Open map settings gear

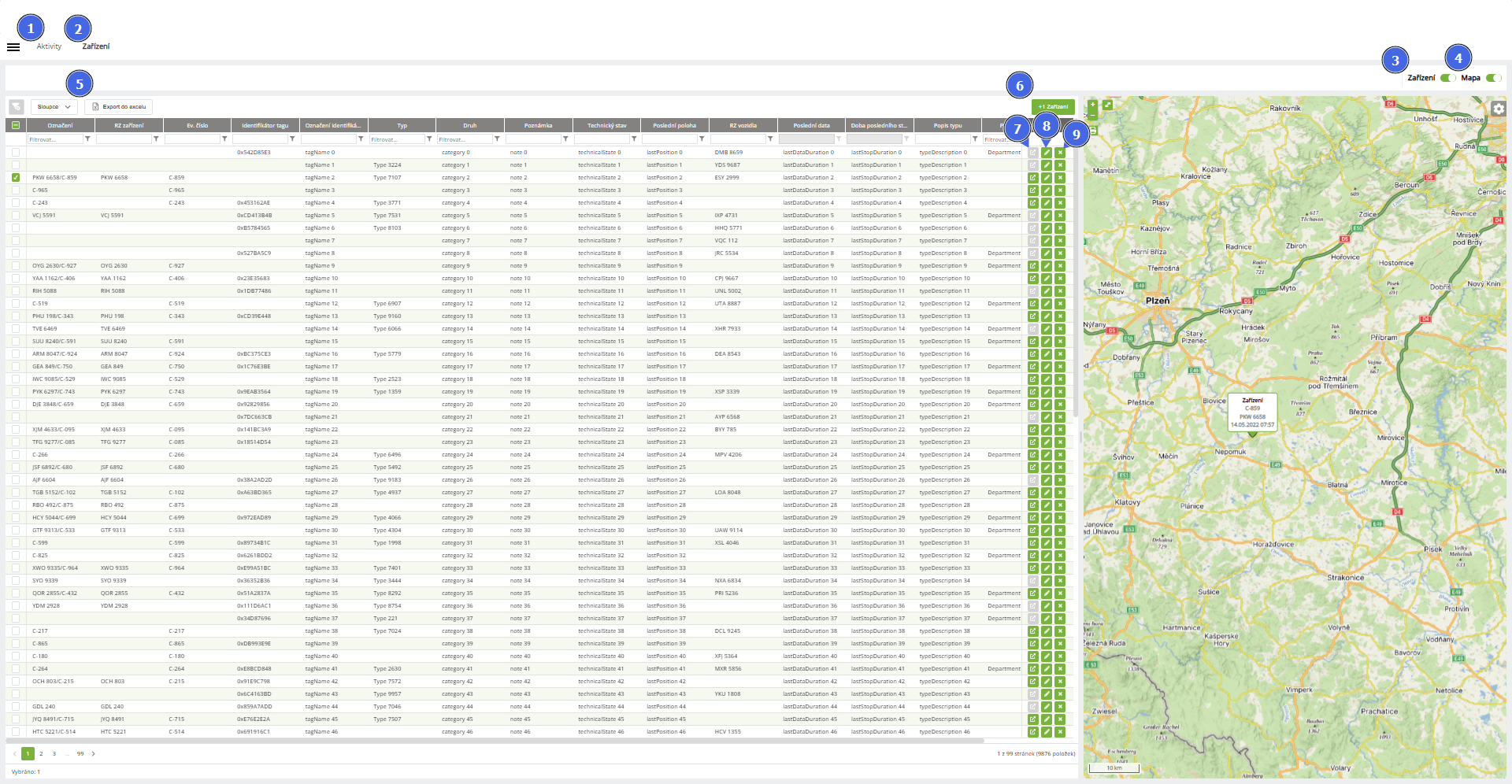1498,109
